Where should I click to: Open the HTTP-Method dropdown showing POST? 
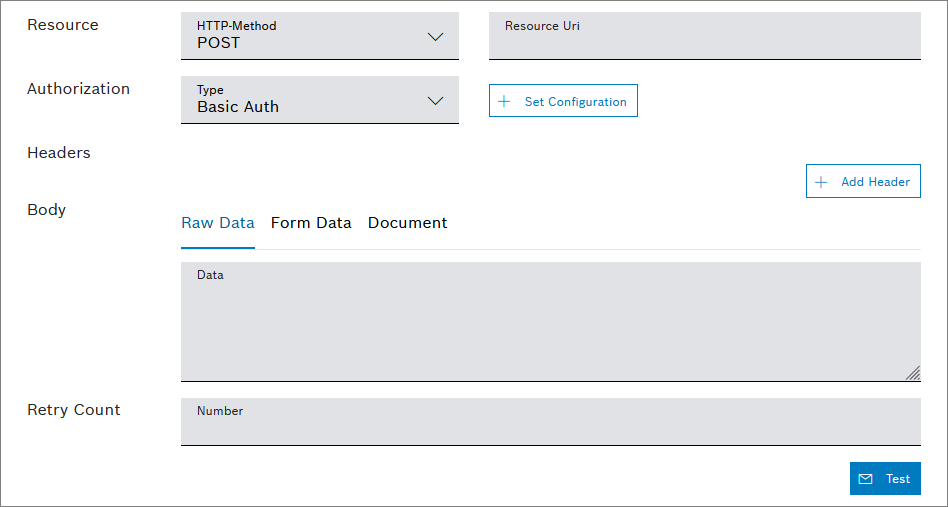(x=319, y=36)
